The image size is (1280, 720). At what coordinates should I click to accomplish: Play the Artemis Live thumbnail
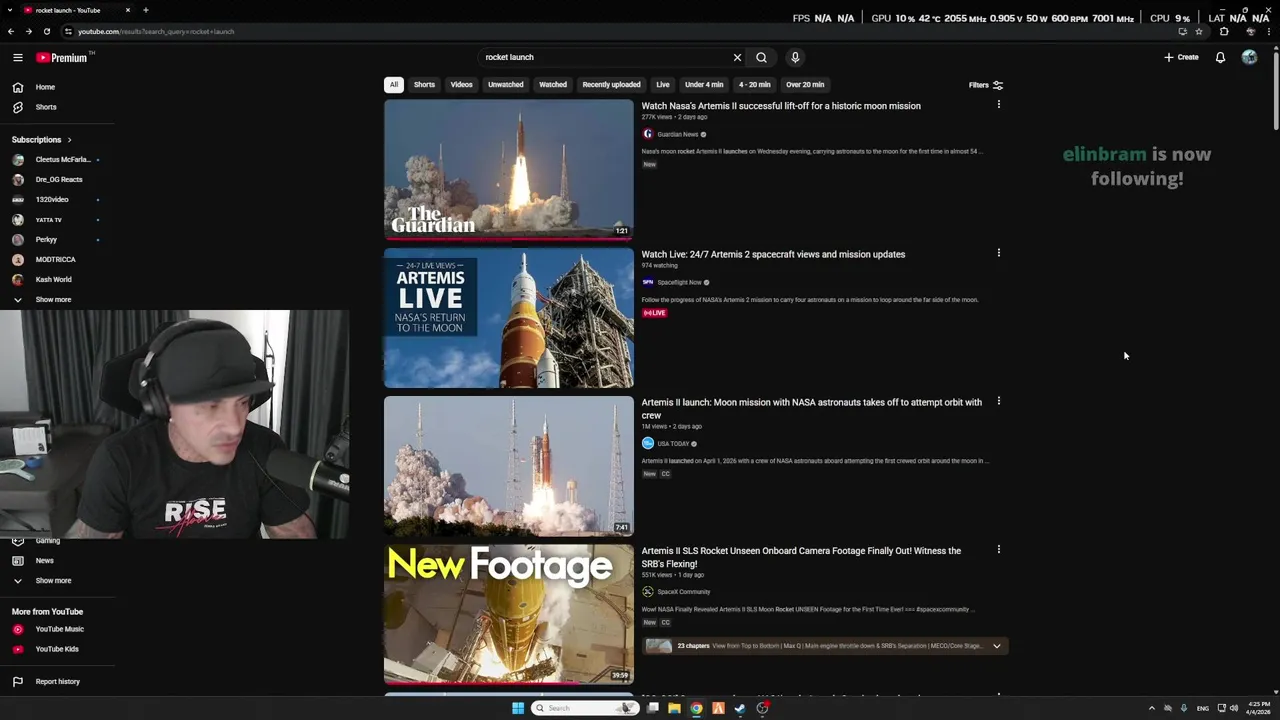tap(508, 317)
